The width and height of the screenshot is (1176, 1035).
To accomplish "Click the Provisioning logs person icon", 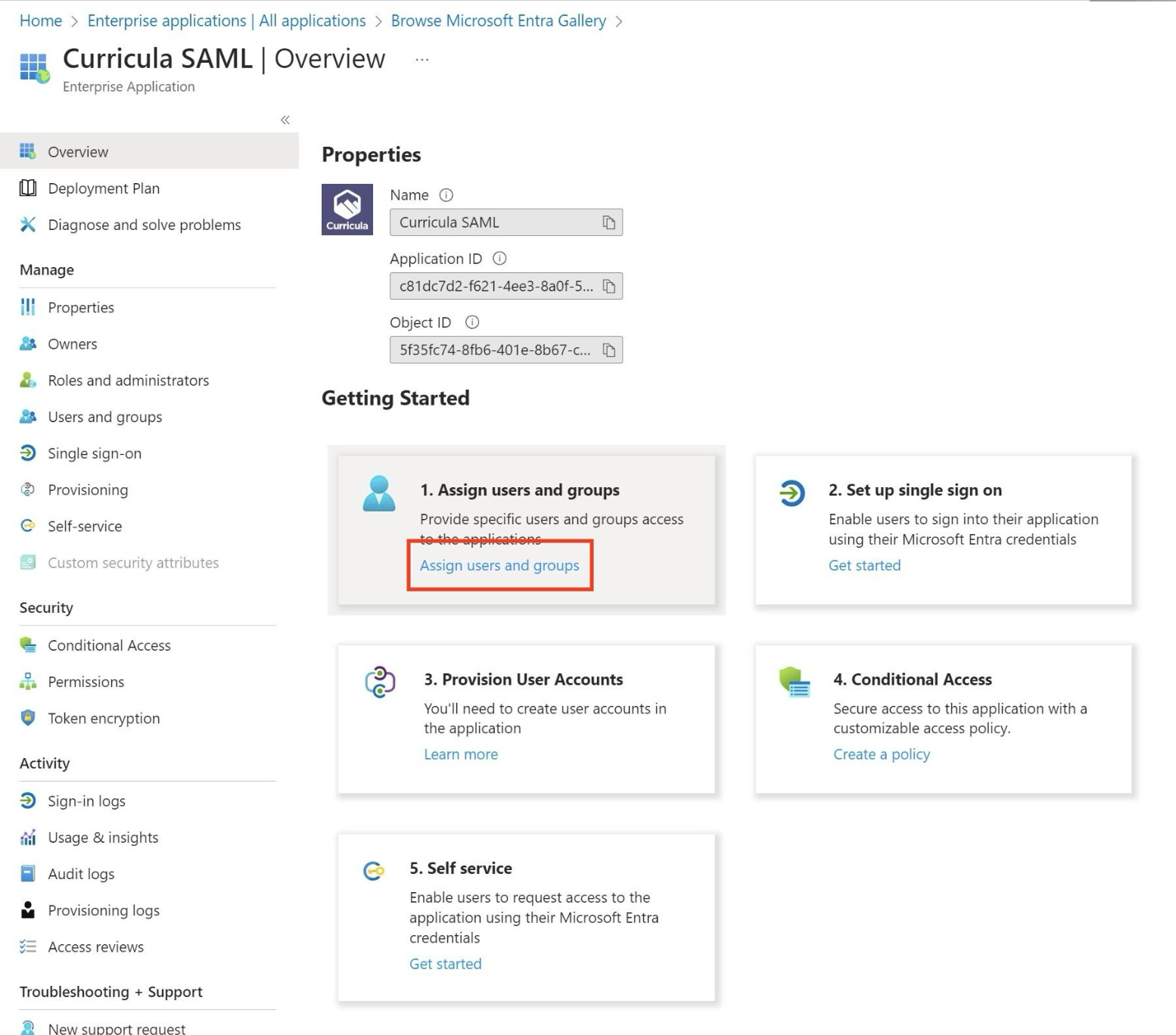I will coord(28,910).
